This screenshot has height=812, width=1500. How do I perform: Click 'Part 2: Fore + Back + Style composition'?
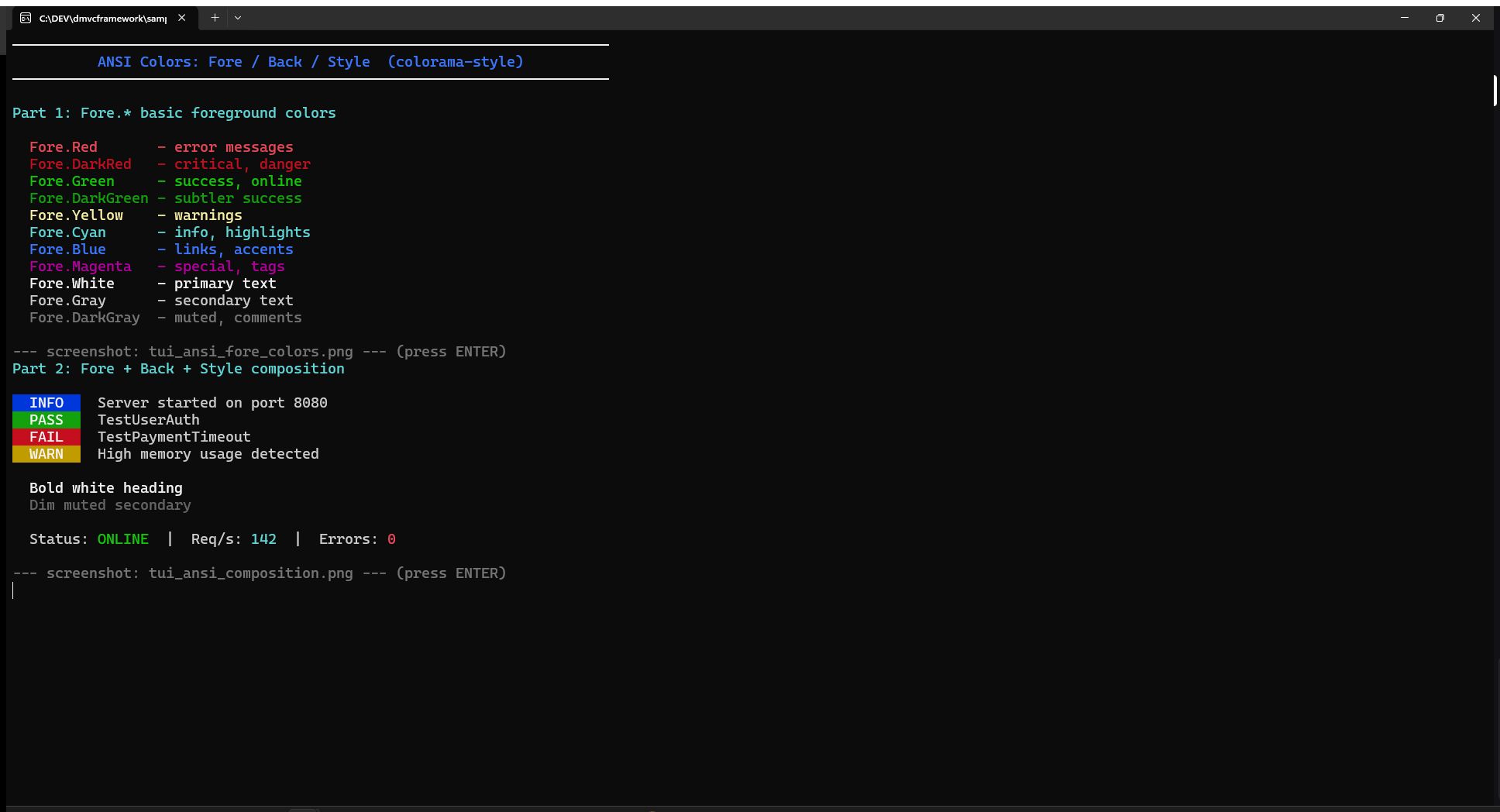pos(178,369)
